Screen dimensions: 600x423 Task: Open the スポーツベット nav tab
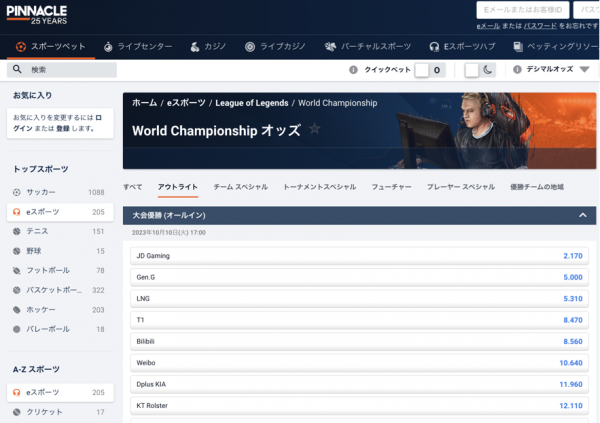pos(51,47)
